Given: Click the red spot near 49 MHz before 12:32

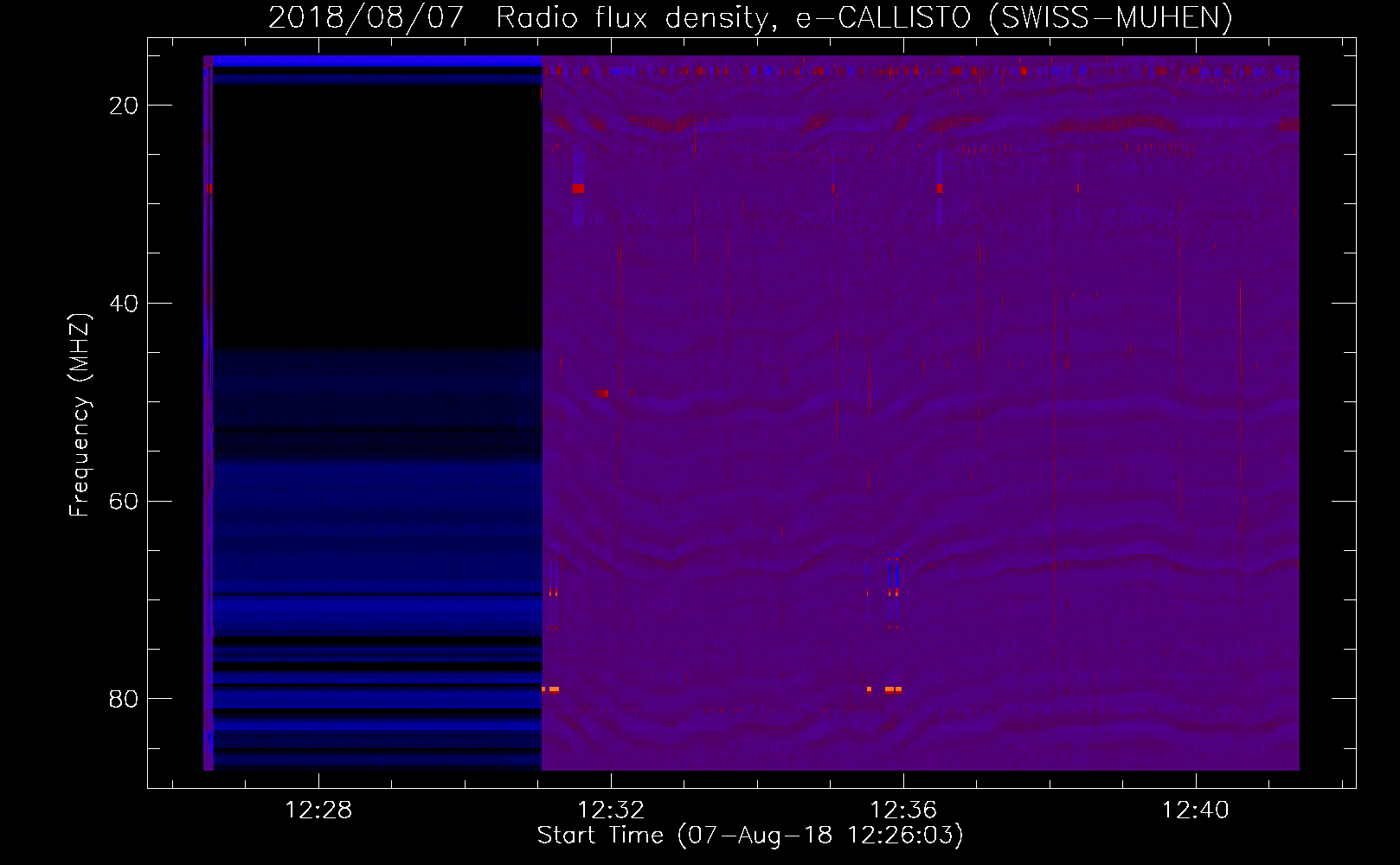Looking at the screenshot, I should coord(602,394).
